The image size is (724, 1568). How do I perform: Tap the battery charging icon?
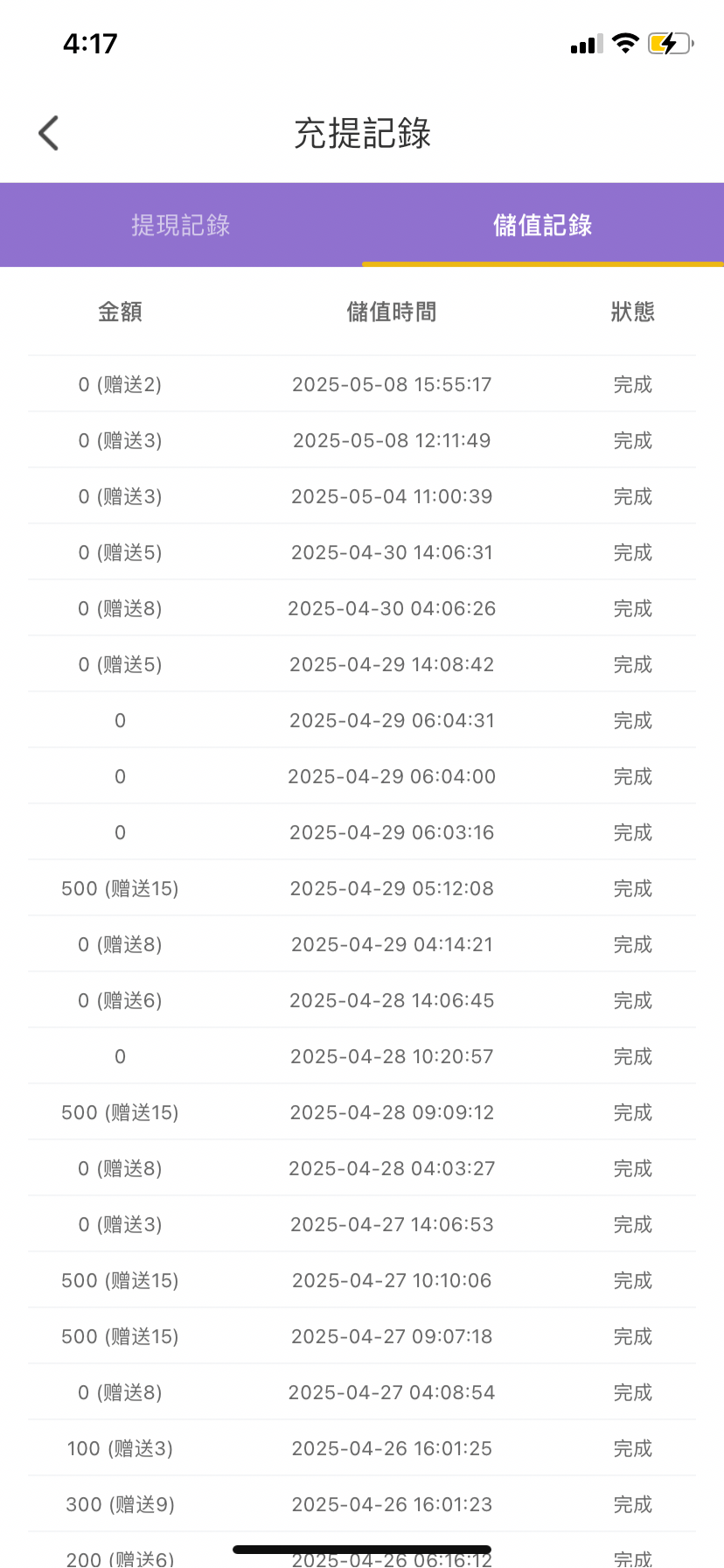click(670, 43)
